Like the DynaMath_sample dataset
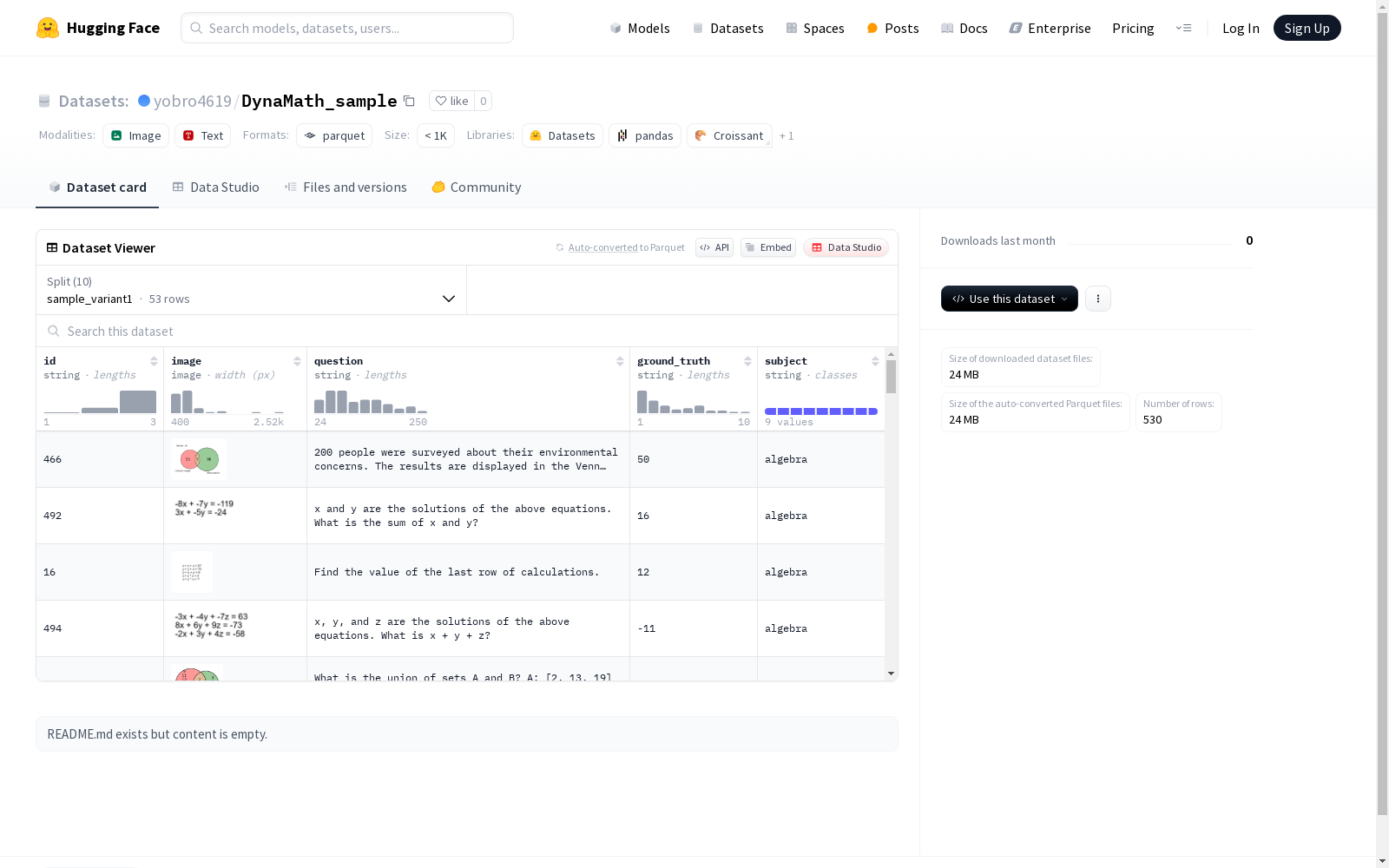Image resolution: width=1389 pixels, height=868 pixels. (x=451, y=101)
